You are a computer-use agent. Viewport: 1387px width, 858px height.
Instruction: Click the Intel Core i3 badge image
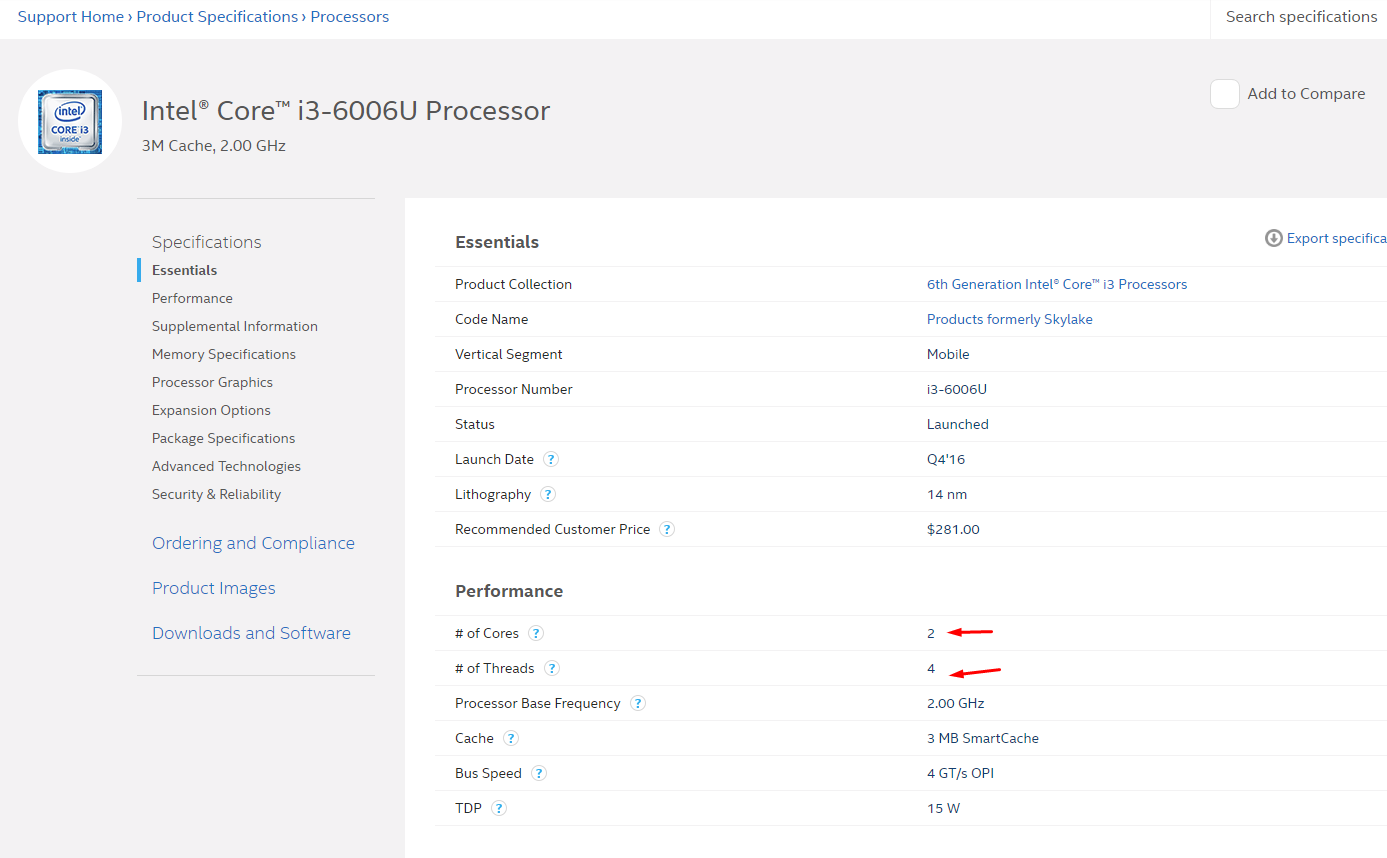tap(70, 121)
